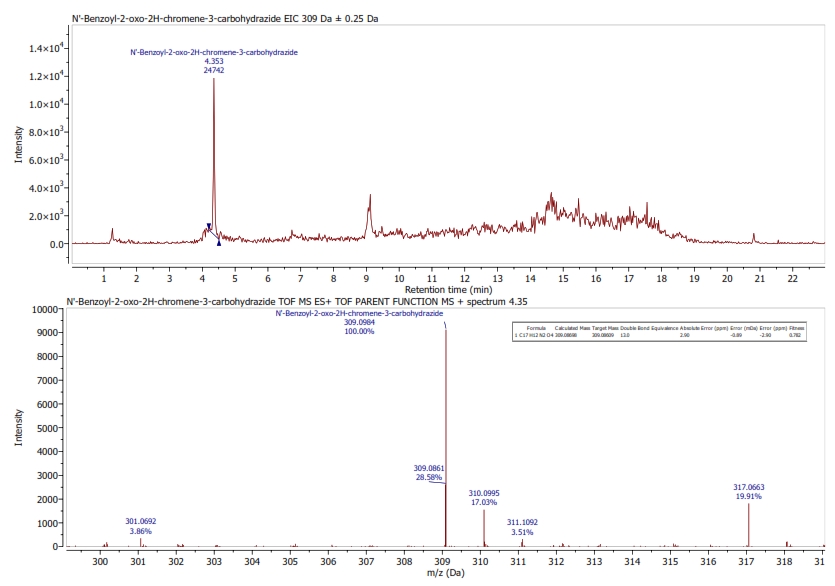Image resolution: width=835 pixels, height=586 pixels.
Task: Click the compound name above the 309 mass peak
Action: (359, 314)
